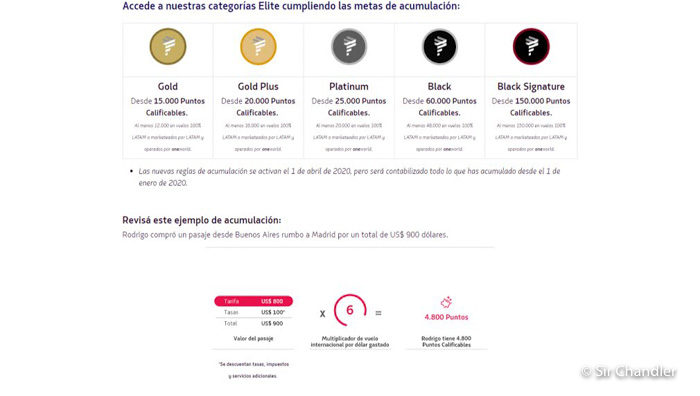Click the Revisá este ejemplo de acumulación heading
The height and width of the screenshot is (396, 700).
[x=202, y=220]
